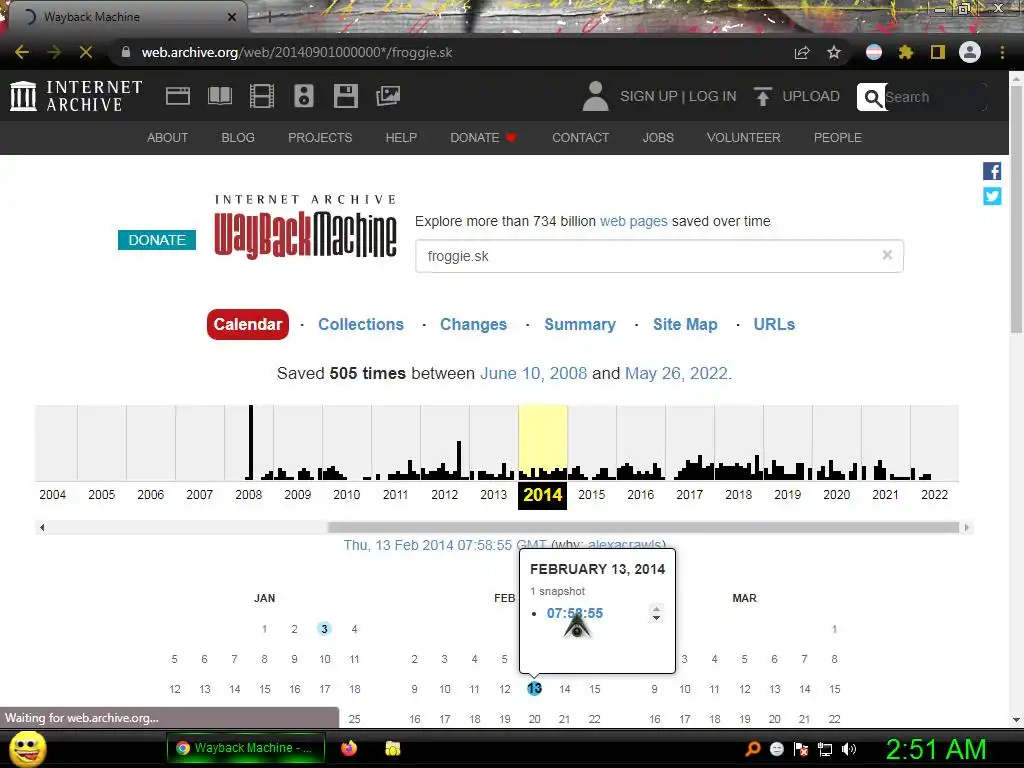The width and height of the screenshot is (1024, 768).
Task: Go back in browser history
Action: [22, 52]
